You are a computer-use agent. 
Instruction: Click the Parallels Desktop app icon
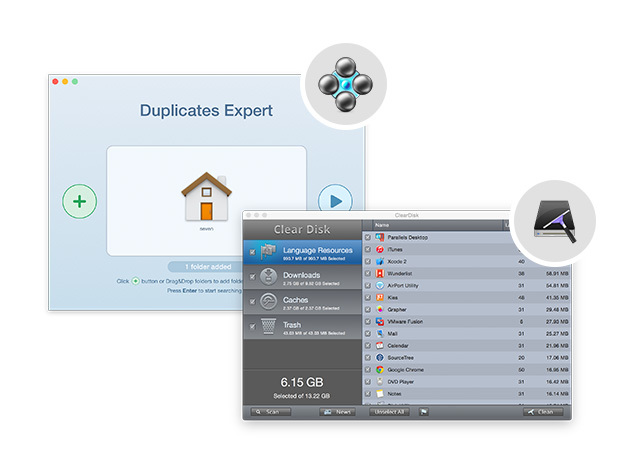(x=380, y=237)
